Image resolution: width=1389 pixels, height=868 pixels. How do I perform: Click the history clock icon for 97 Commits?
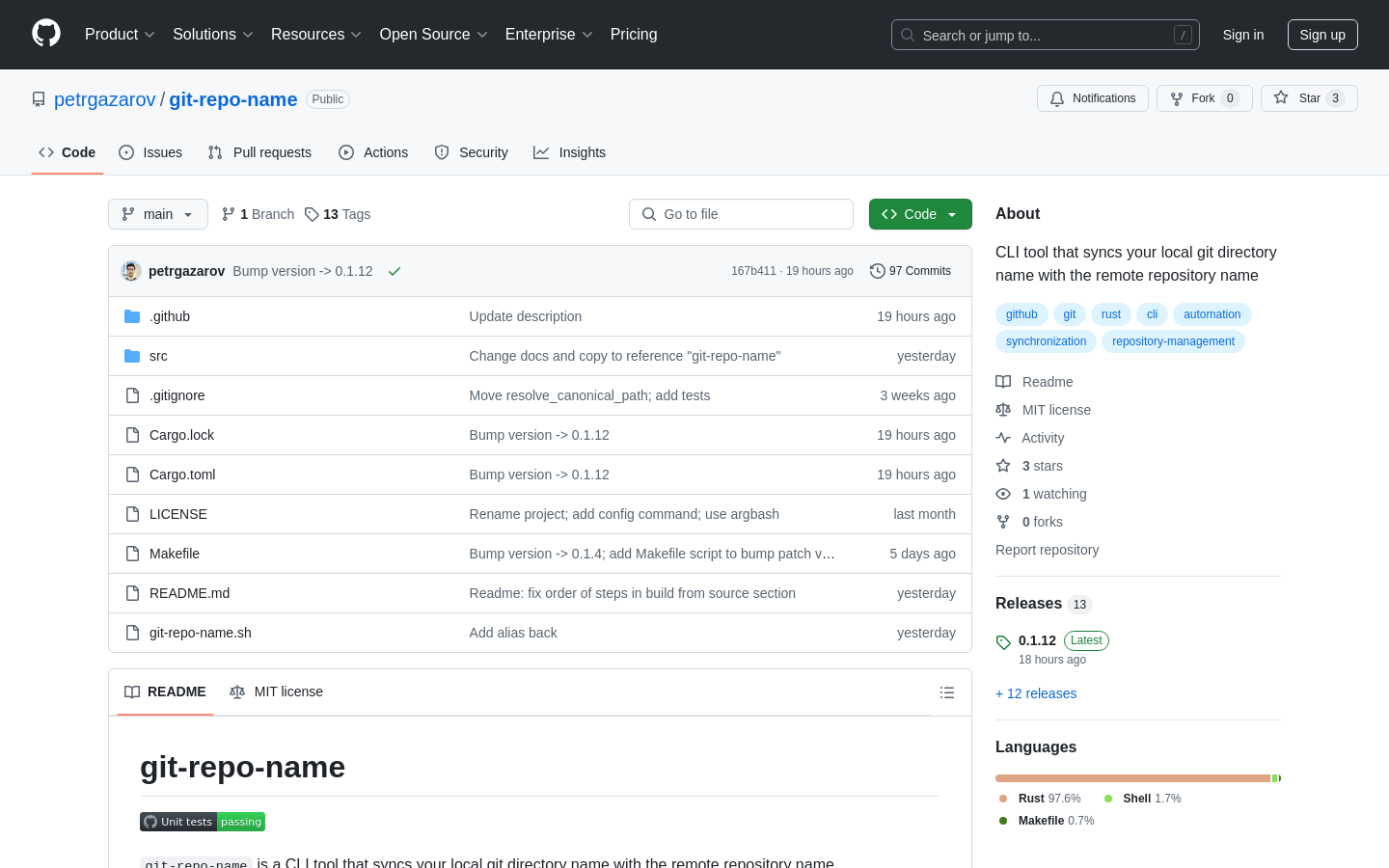click(x=878, y=271)
